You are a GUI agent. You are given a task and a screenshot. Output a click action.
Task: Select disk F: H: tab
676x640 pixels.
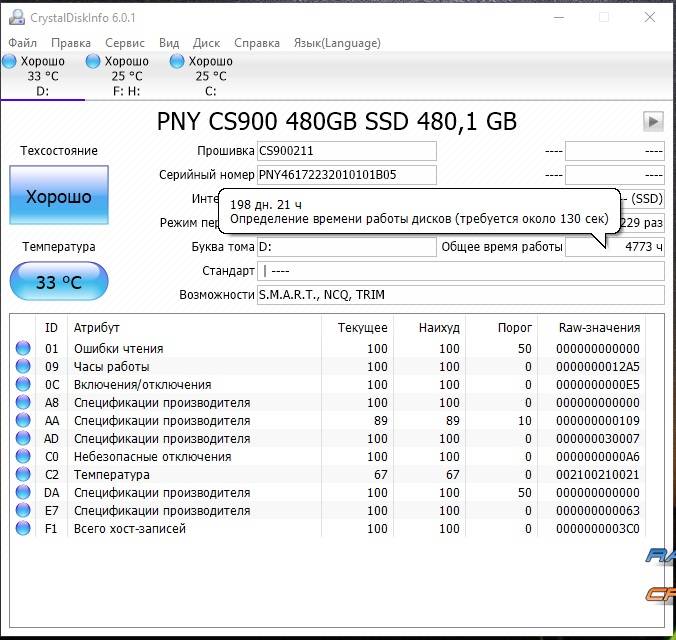[126, 76]
